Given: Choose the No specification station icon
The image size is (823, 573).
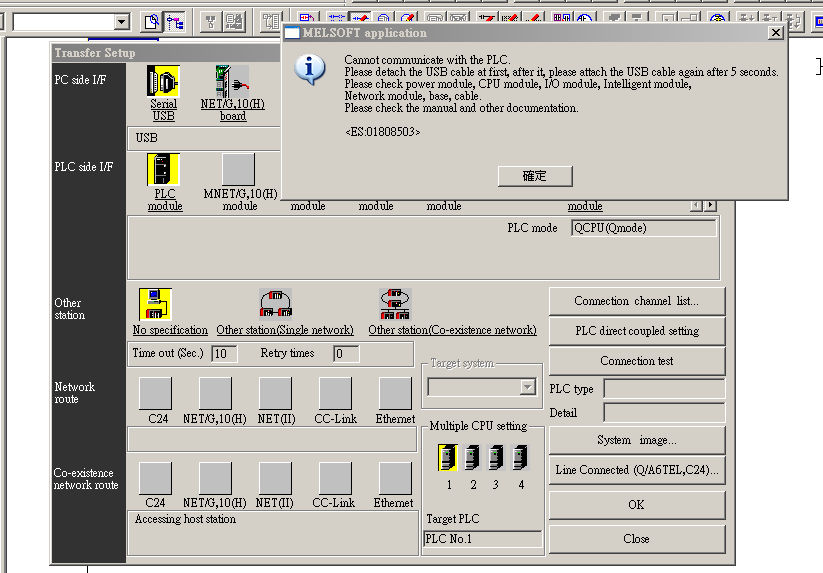Looking at the screenshot, I should [155, 304].
